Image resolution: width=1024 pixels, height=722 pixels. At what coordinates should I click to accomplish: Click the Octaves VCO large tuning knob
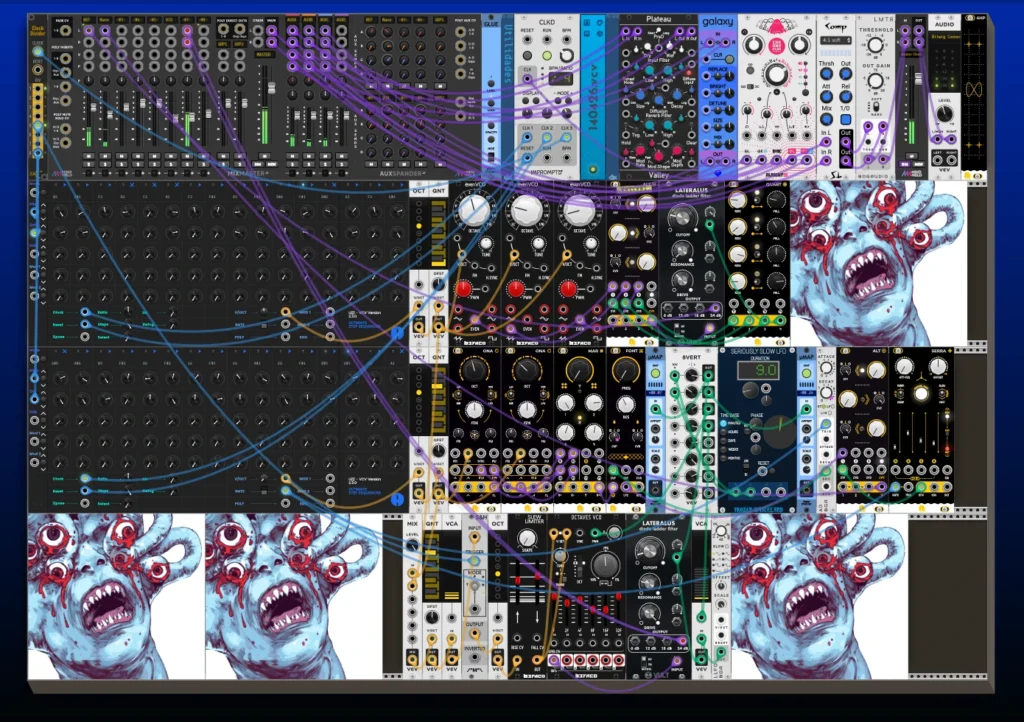(605, 565)
